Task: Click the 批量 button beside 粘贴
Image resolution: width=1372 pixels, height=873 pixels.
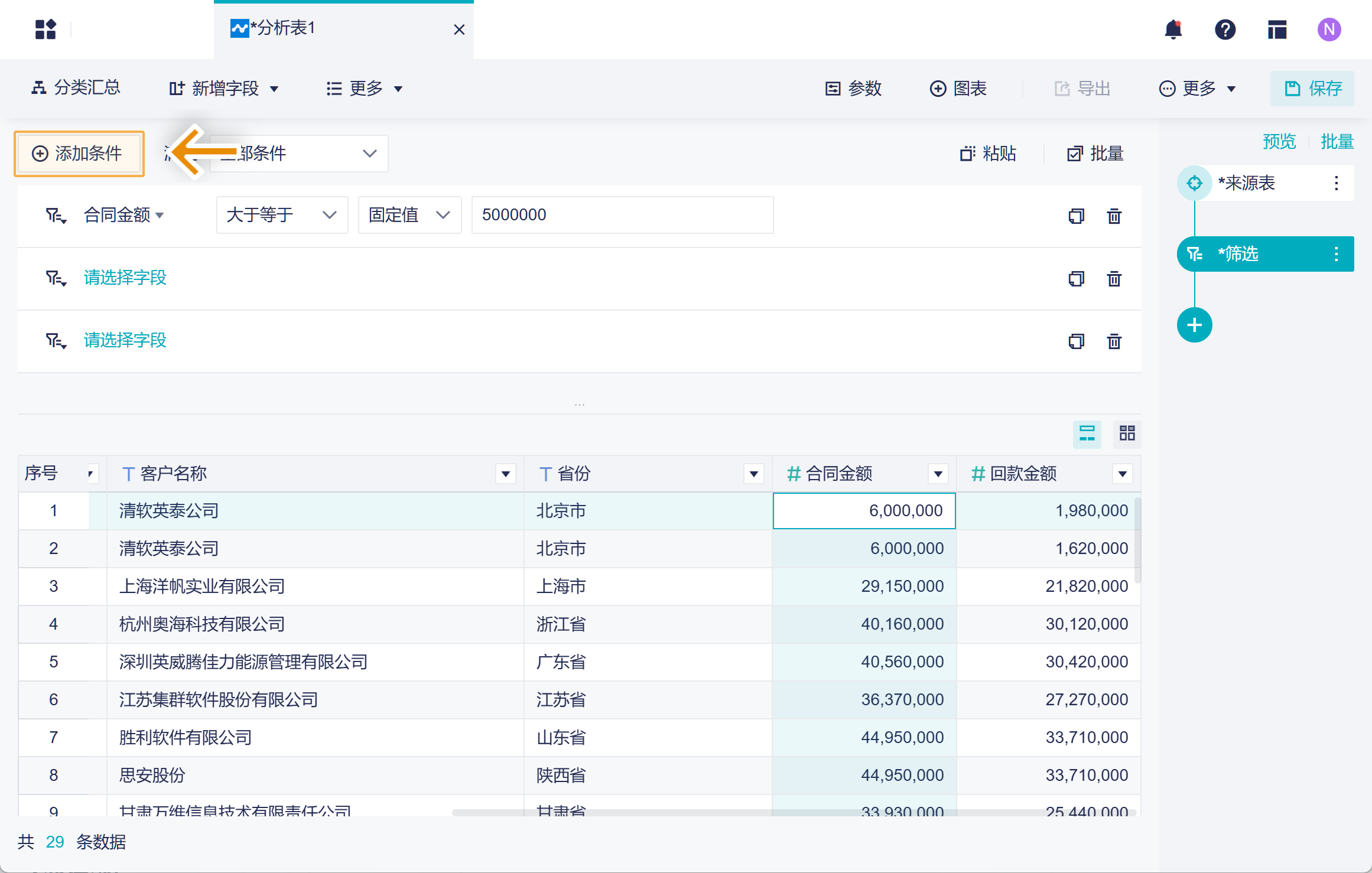Action: (x=1095, y=154)
